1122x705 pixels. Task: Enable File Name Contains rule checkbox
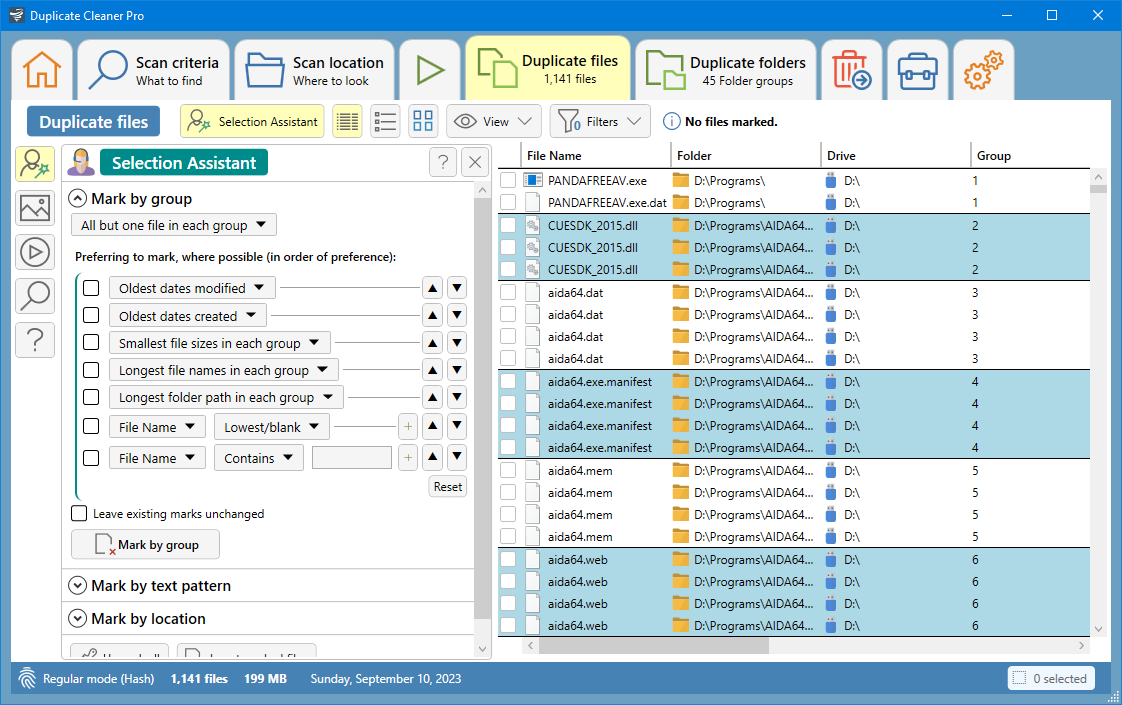coord(91,457)
